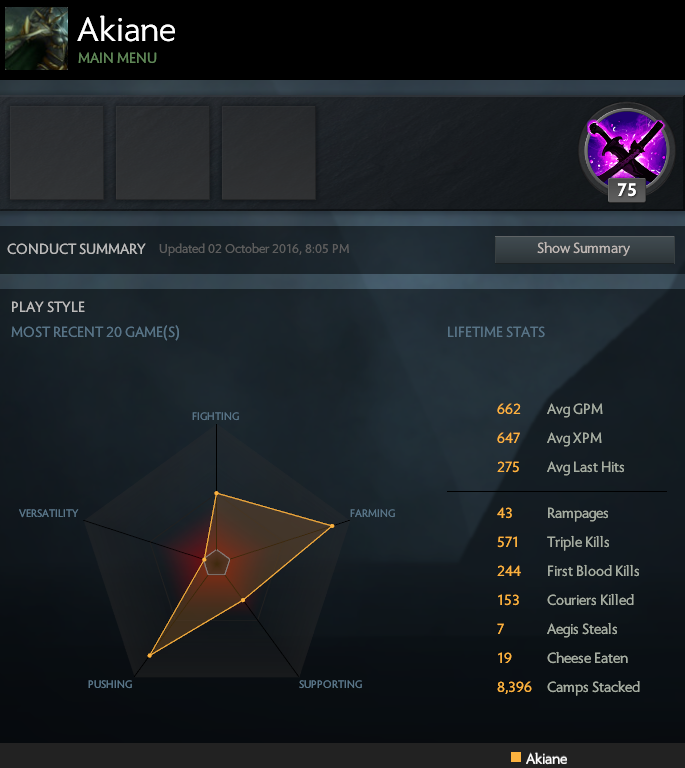Viewport: 685px width, 768px height.
Task: Click the SUPPORTING axis label
Action: [x=331, y=684]
